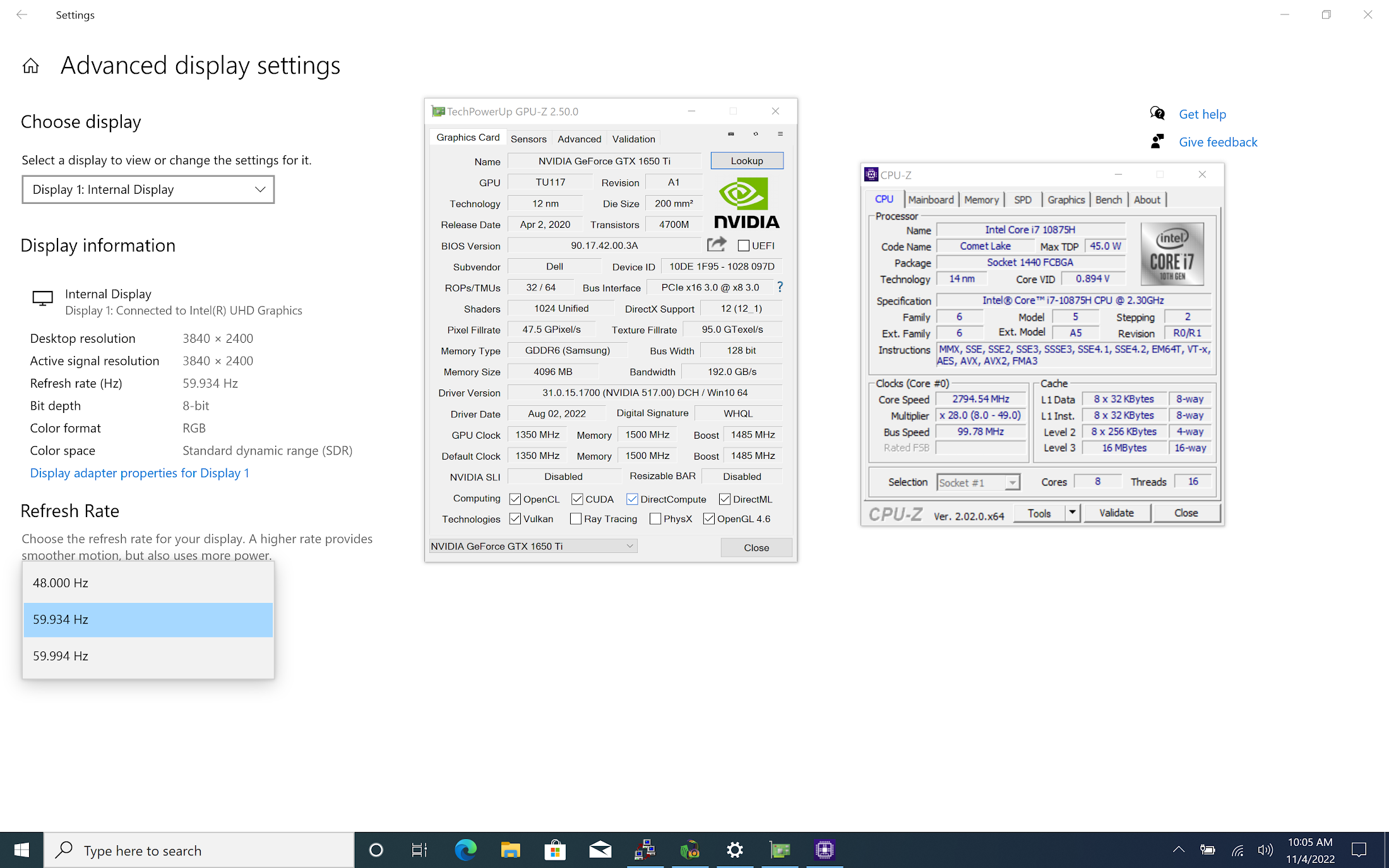
Task: Toggle the CUDA checkbox
Action: coord(577,499)
